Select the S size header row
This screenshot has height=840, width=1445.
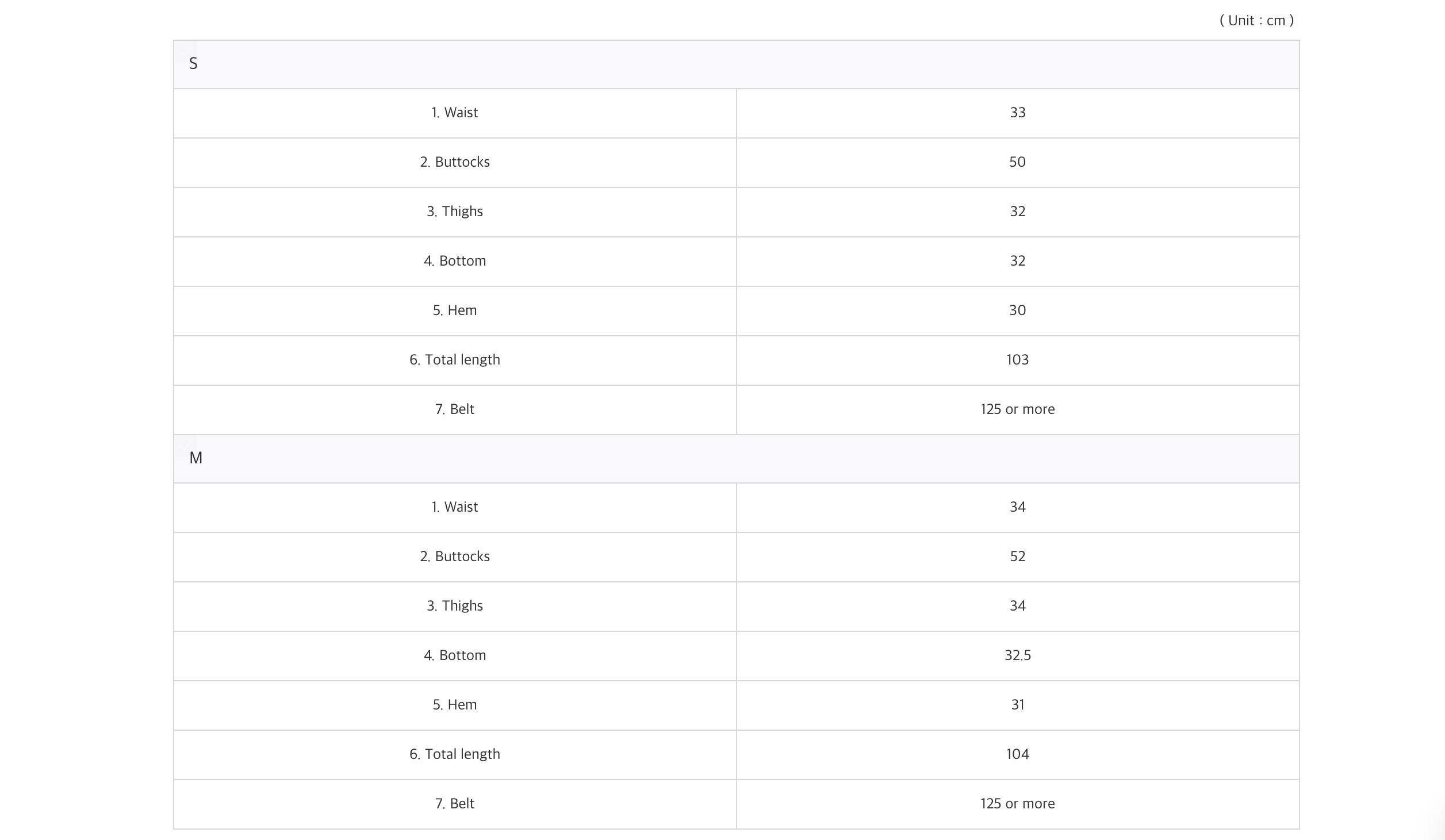pos(736,64)
